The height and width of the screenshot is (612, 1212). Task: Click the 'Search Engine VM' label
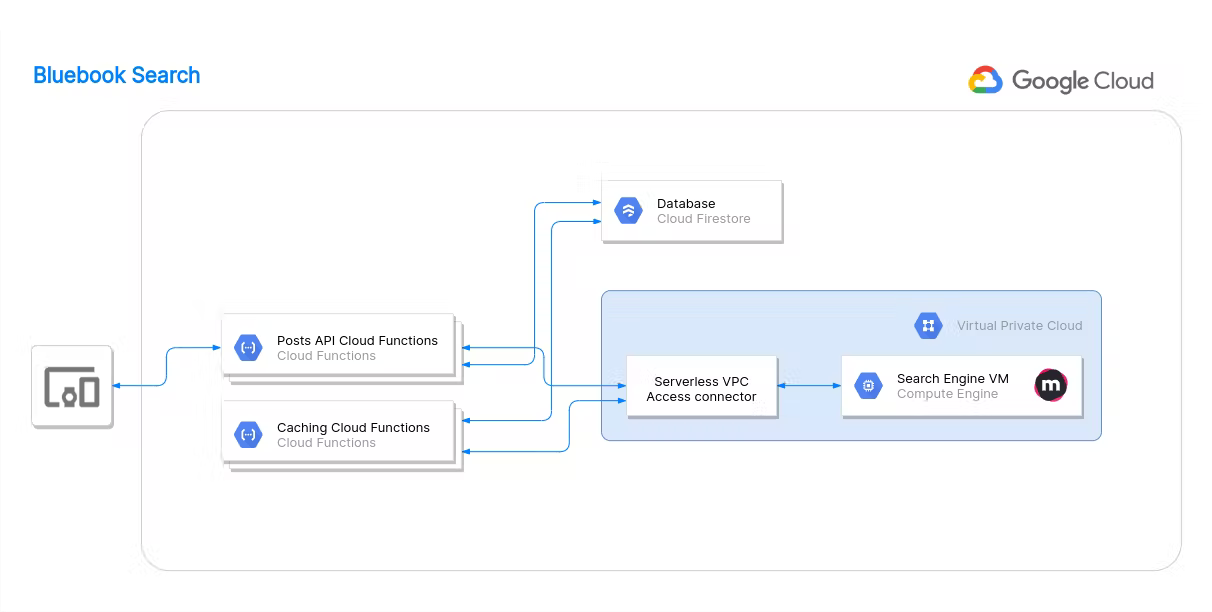pyautogui.click(x=952, y=378)
